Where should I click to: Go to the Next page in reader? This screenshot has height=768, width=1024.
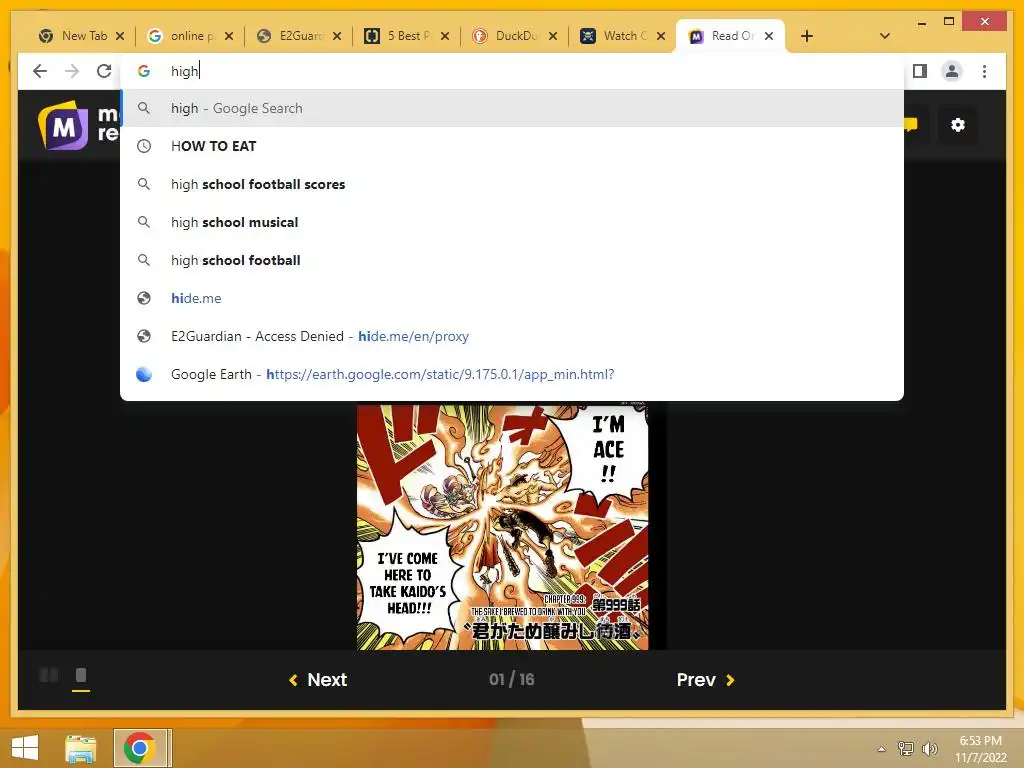coord(318,680)
